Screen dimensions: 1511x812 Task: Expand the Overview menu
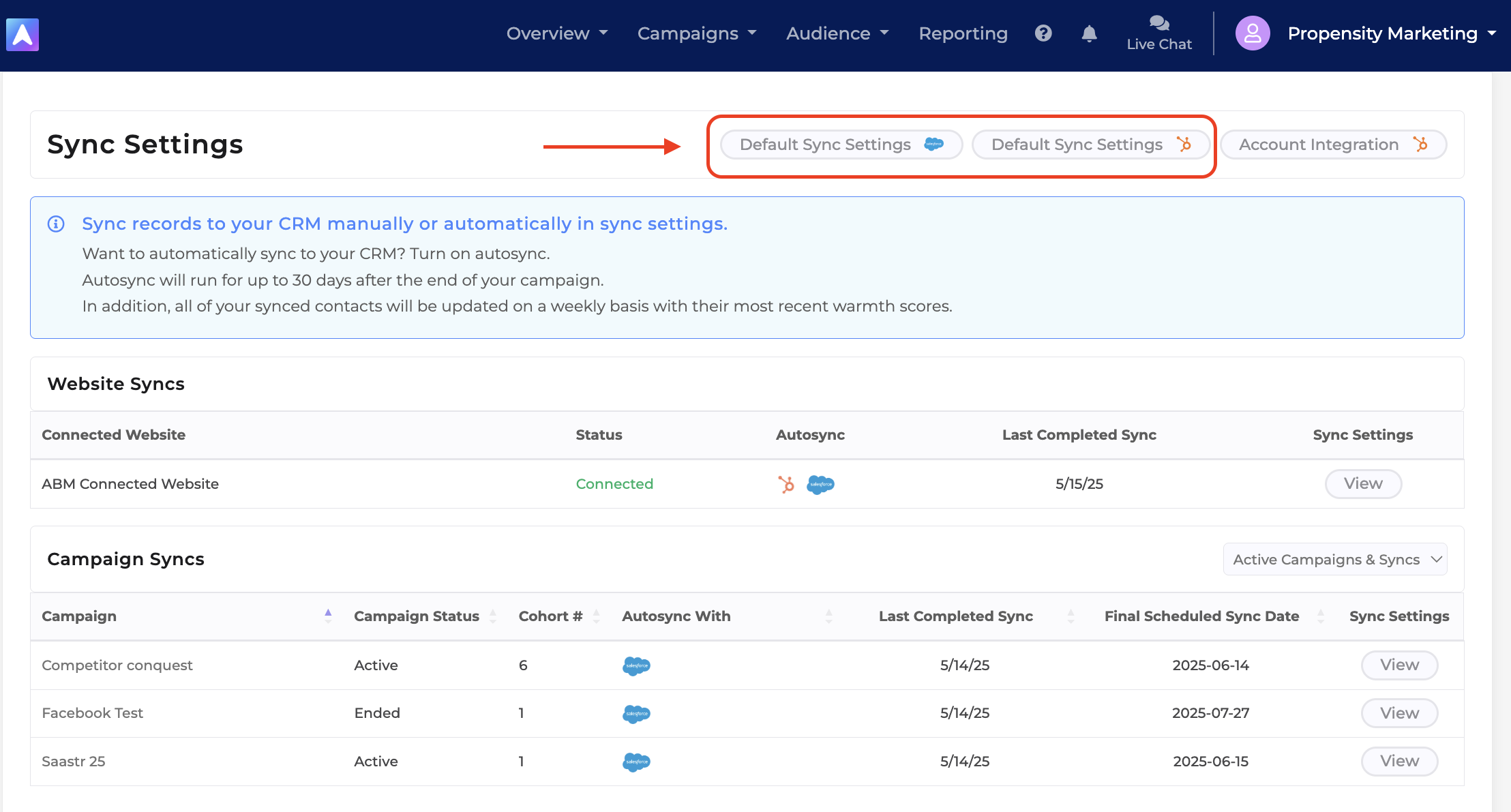[556, 33]
